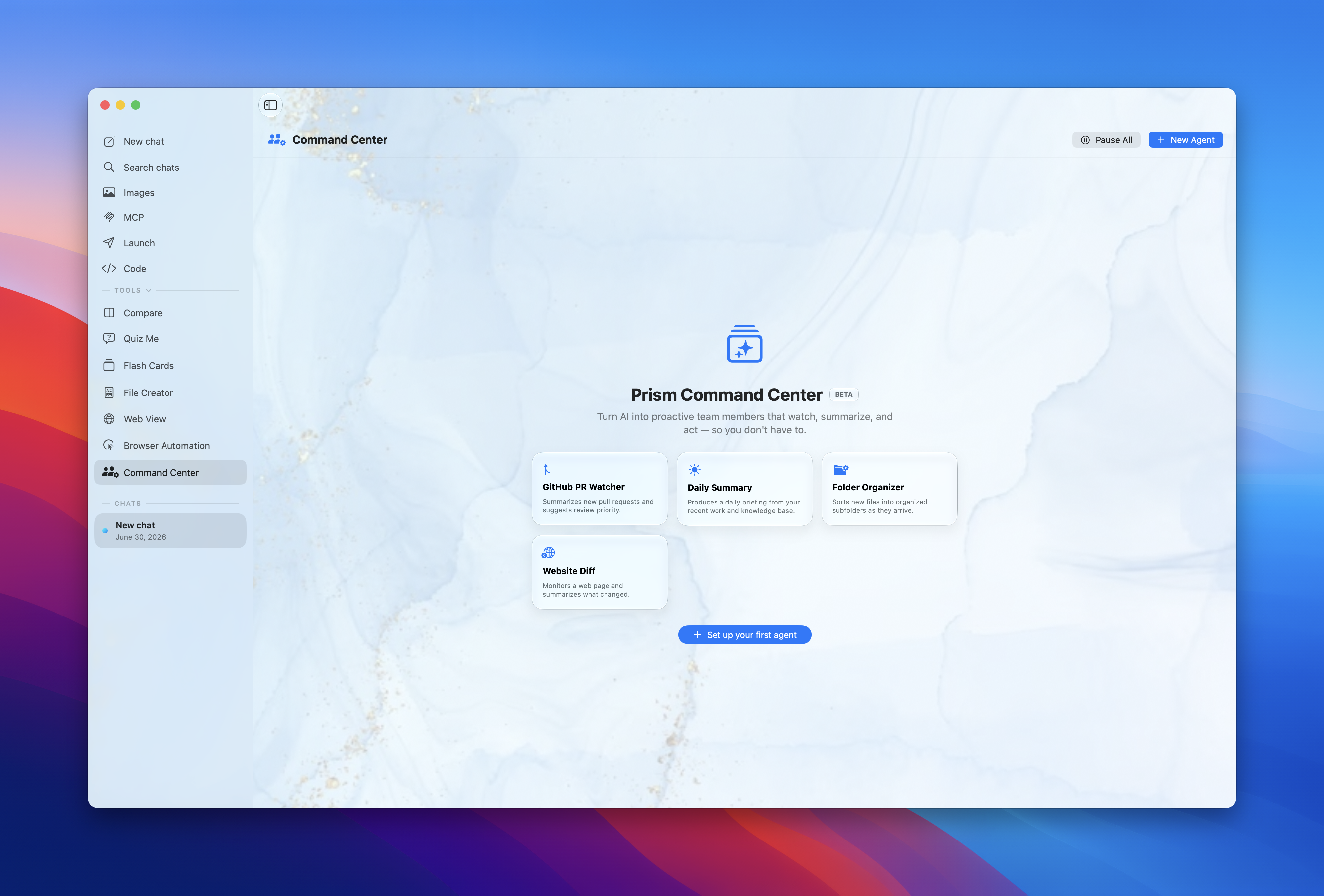Choose the GitHub PR Watcher template card
The image size is (1324, 896).
click(x=599, y=489)
